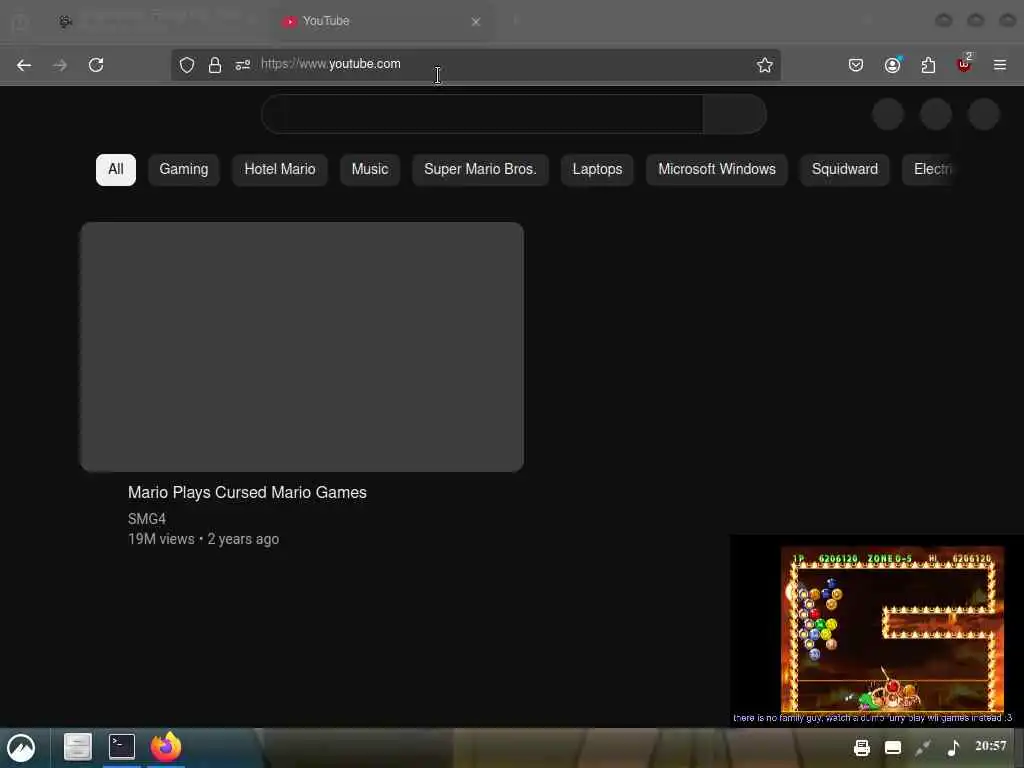This screenshot has height=768, width=1024.
Task: Click the picture-in-picture game video
Action: click(876, 630)
